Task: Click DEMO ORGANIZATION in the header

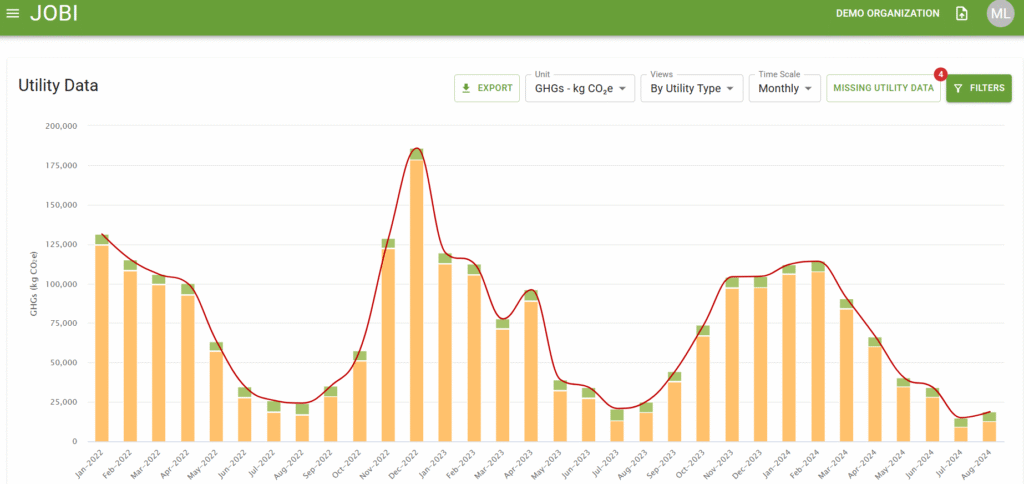Action: (x=888, y=13)
